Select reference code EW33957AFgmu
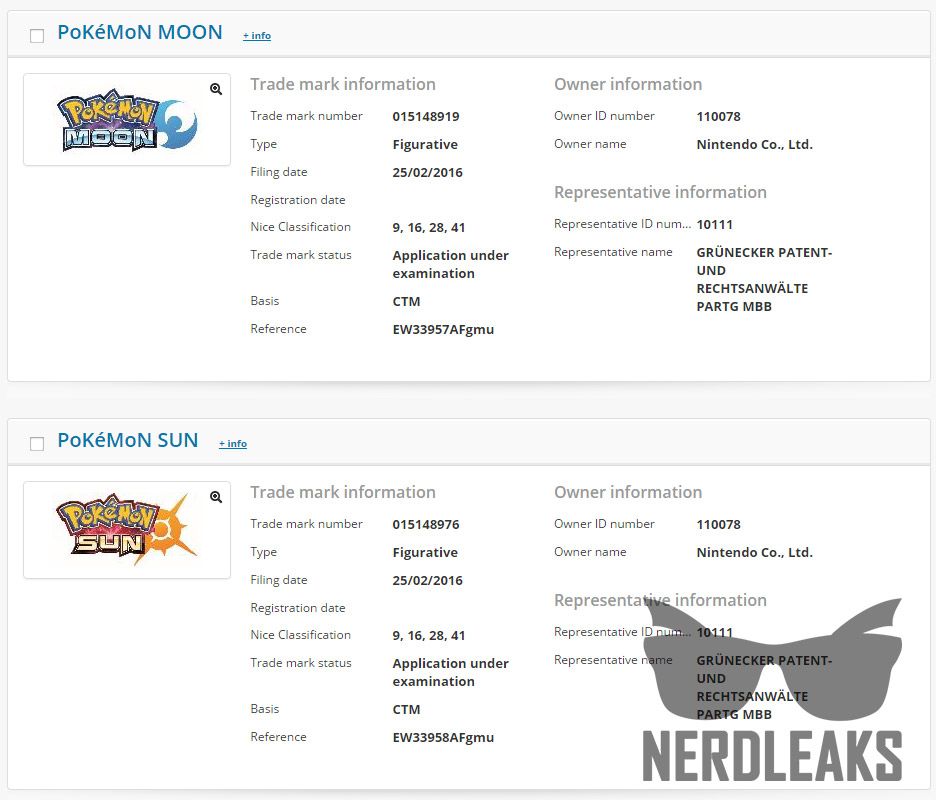Viewport: 936px width, 800px height. [x=443, y=329]
